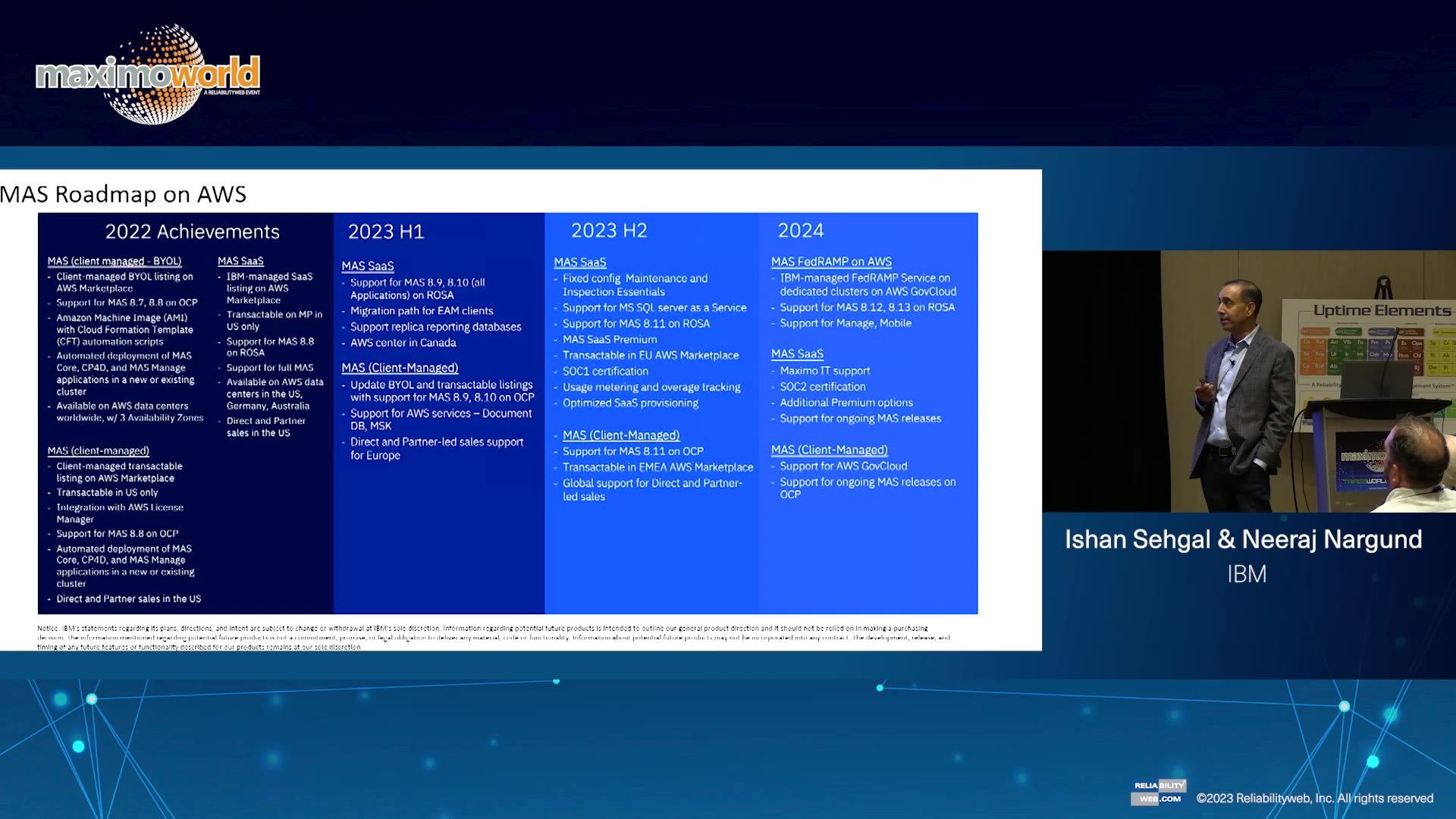Click the "MAS (client managed - BYOL)" subheading

click(115, 261)
